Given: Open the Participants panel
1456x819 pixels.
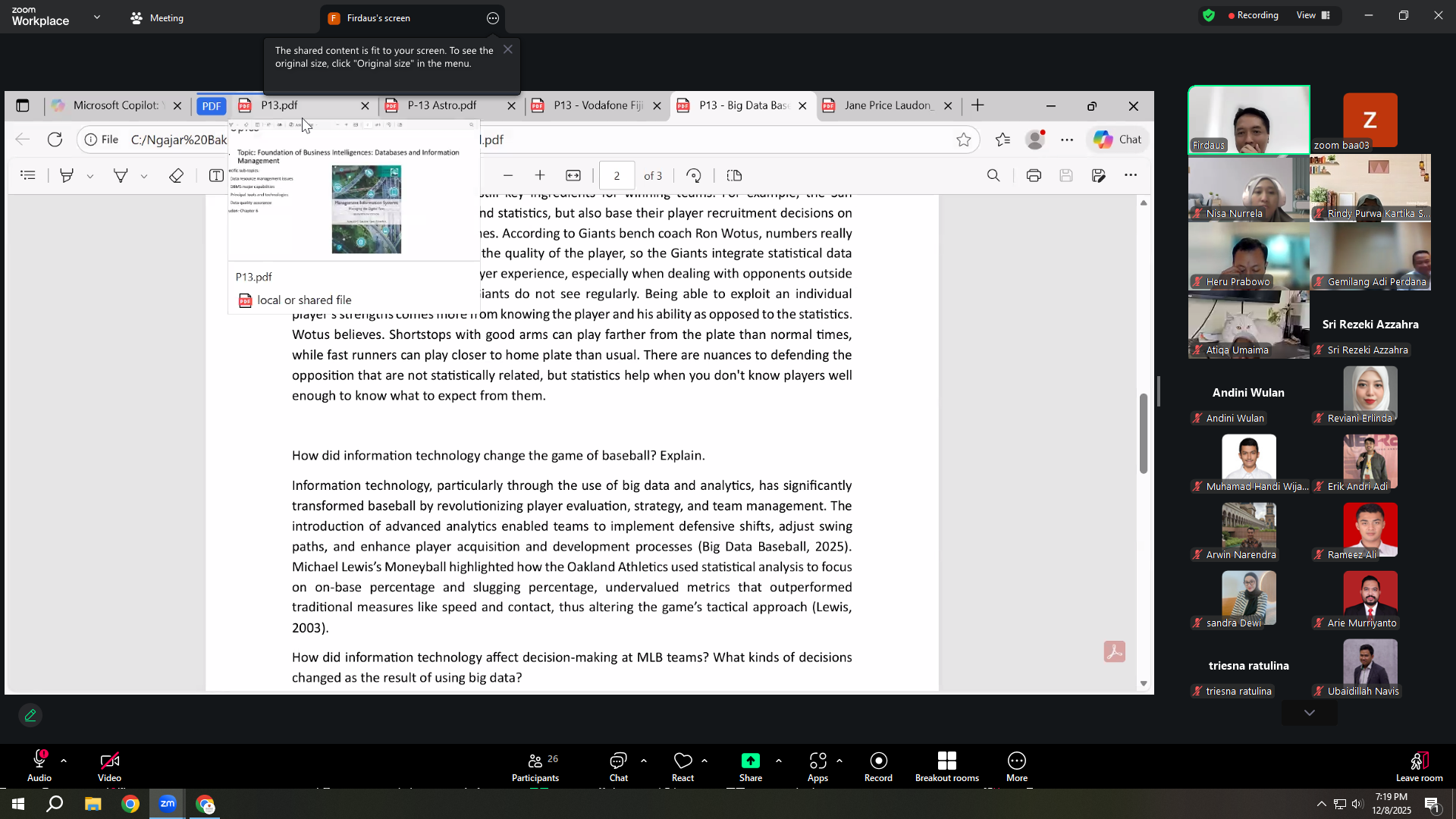Looking at the screenshot, I should [535, 766].
